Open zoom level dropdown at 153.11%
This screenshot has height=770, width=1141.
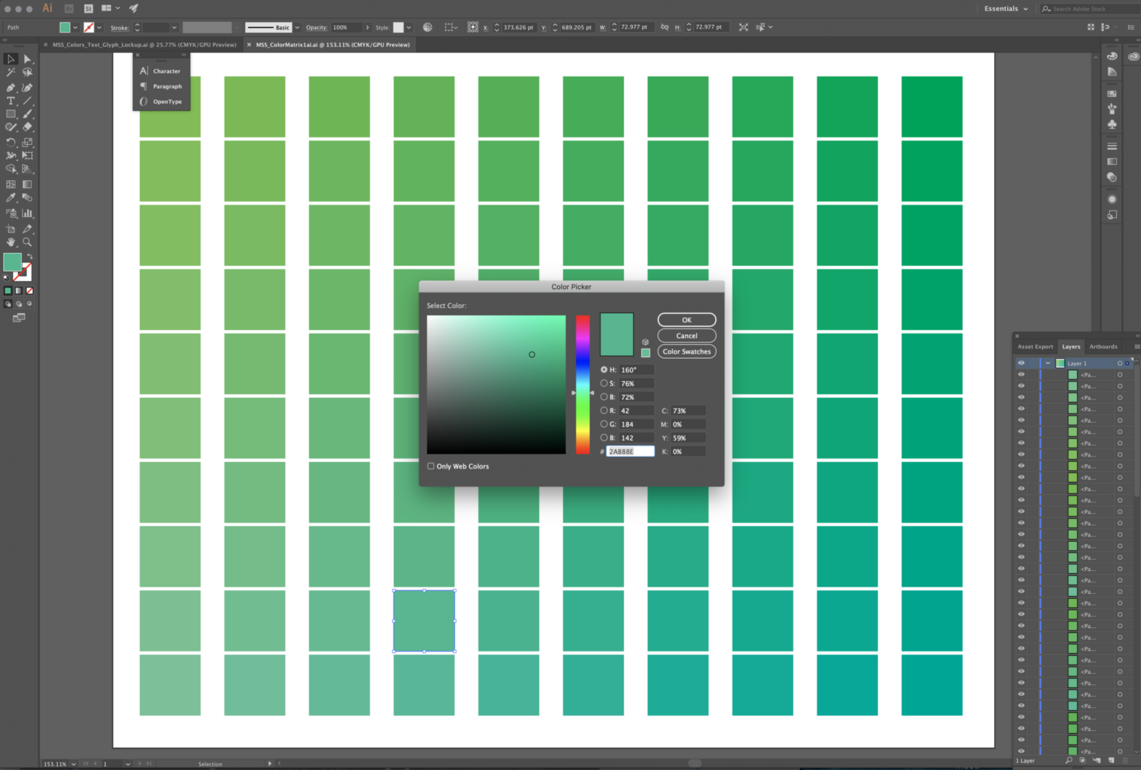[73, 764]
